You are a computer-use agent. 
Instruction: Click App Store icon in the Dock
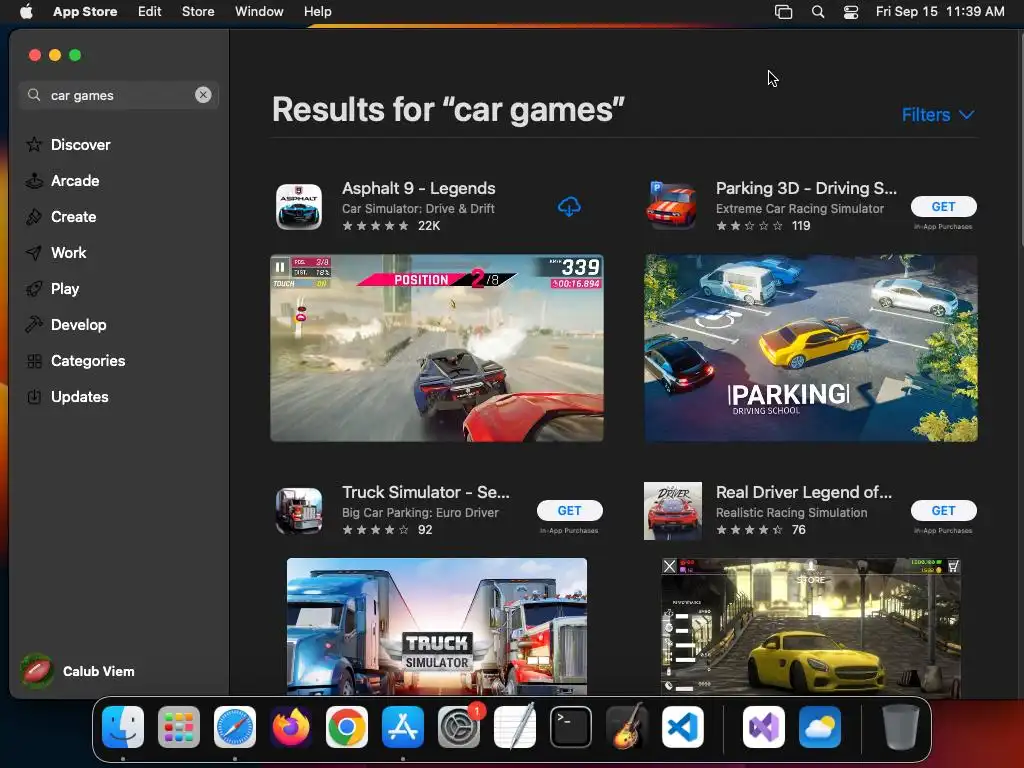point(403,727)
